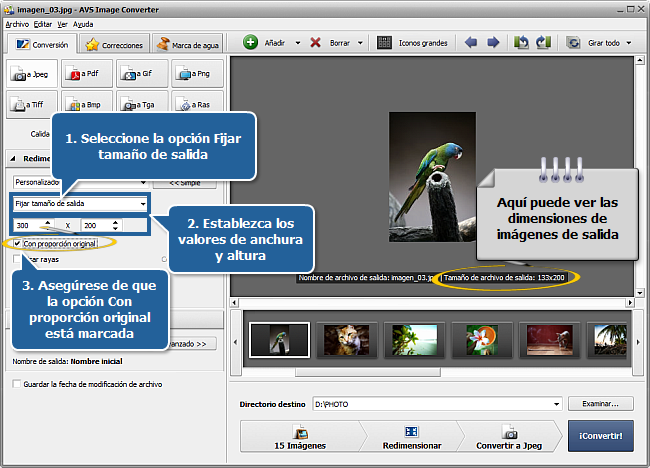Expand the Directorio destino path dropdown
Viewport: 650px width, 468px height.
[x=557, y=404]
